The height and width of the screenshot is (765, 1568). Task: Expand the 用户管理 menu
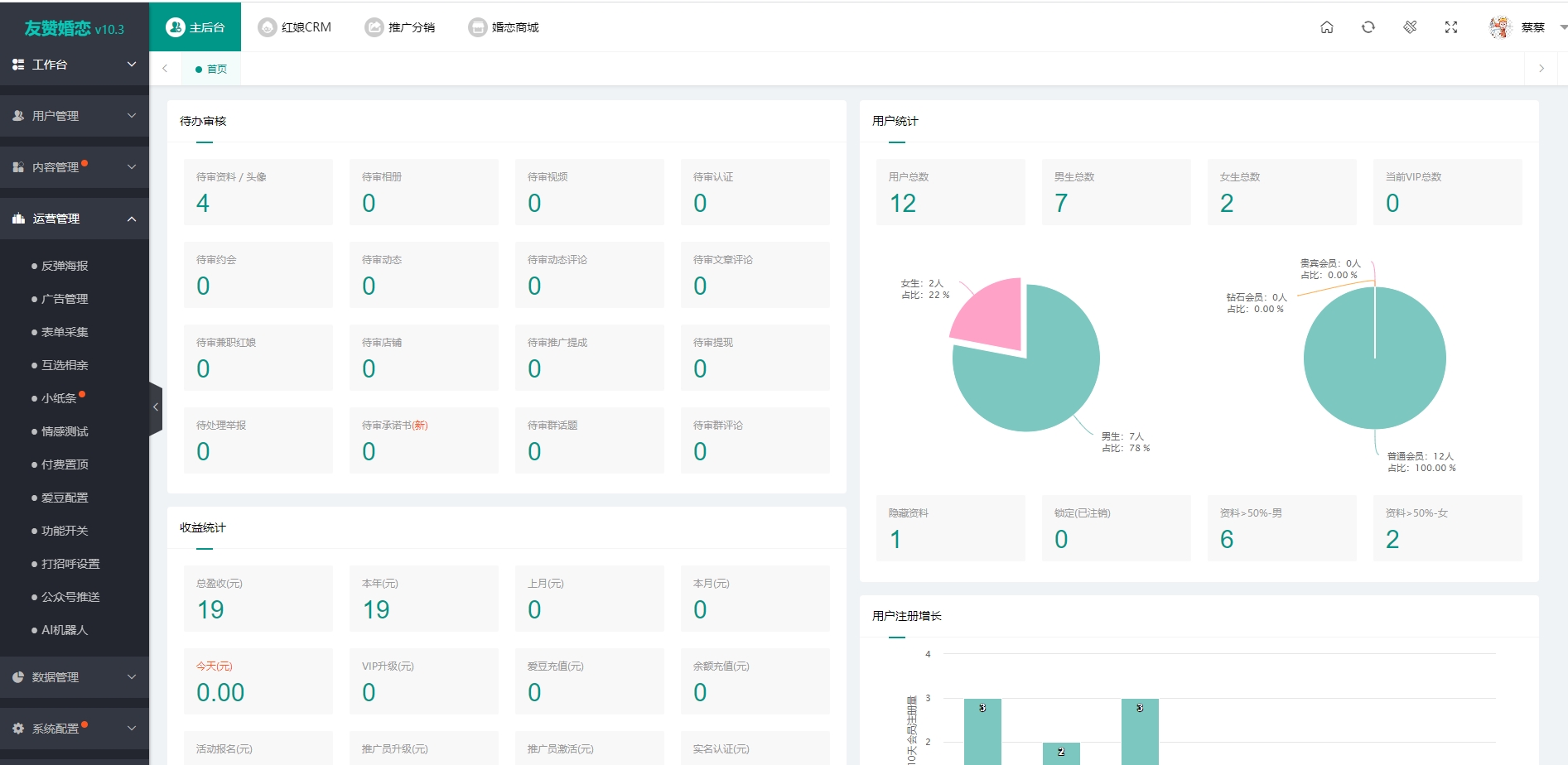coord(75,116)
